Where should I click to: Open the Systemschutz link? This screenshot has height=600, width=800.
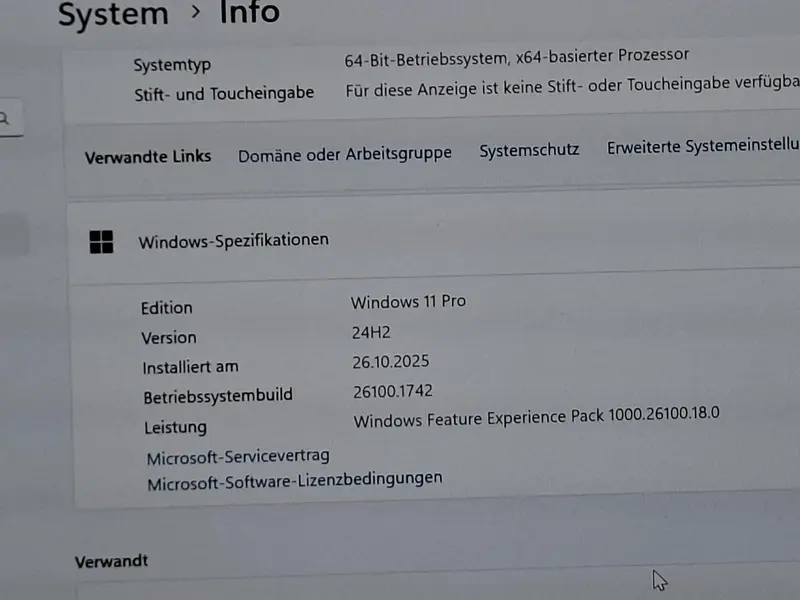[529, 150]
